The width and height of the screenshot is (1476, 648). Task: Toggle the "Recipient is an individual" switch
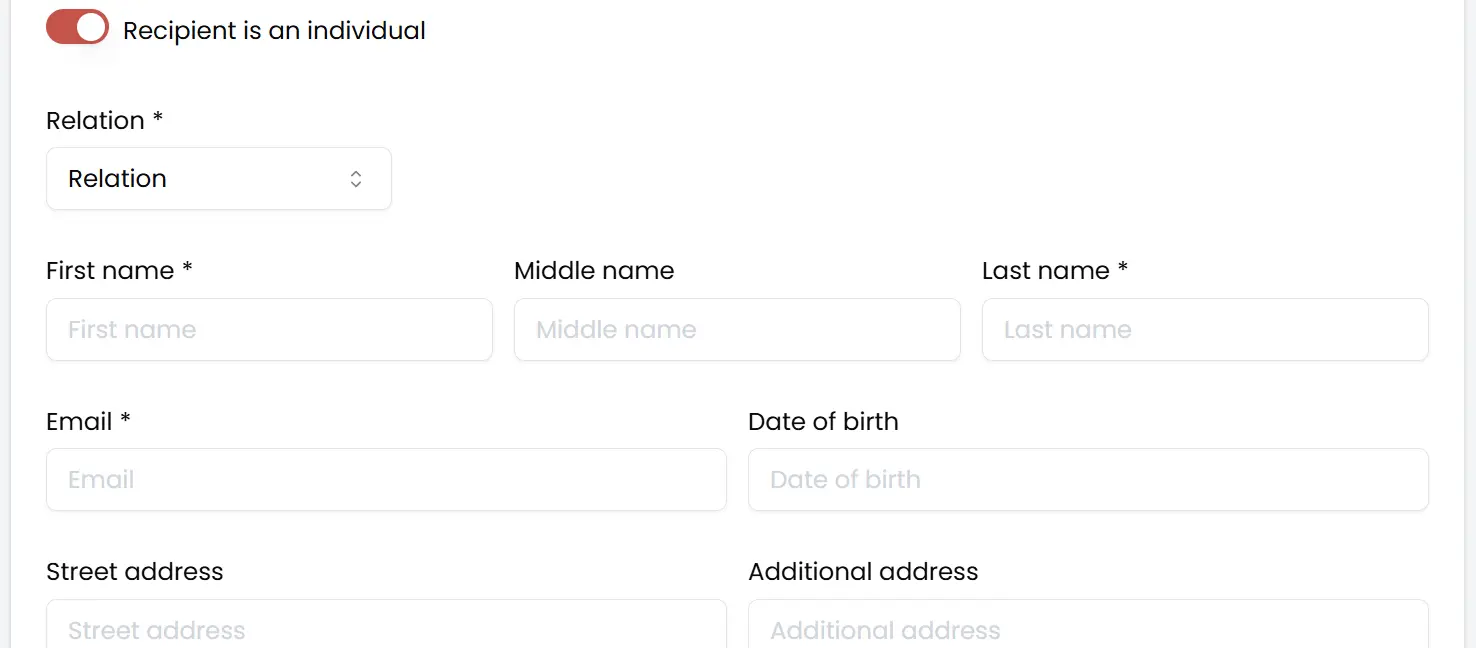click(77, 28)
